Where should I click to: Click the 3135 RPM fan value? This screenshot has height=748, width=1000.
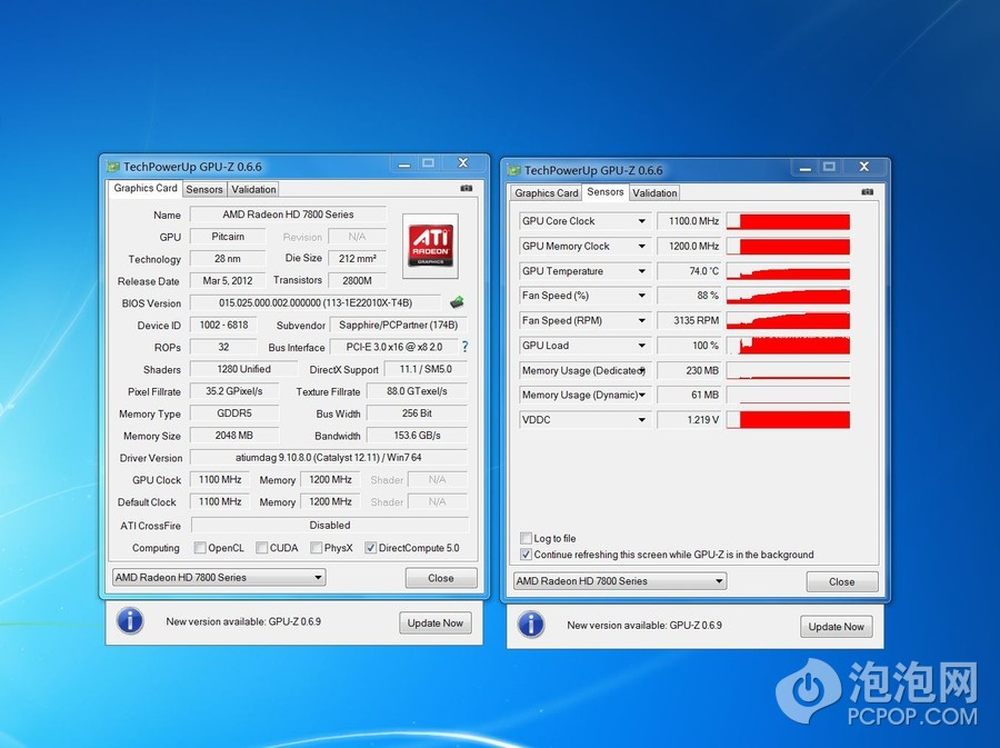[689, 321]
